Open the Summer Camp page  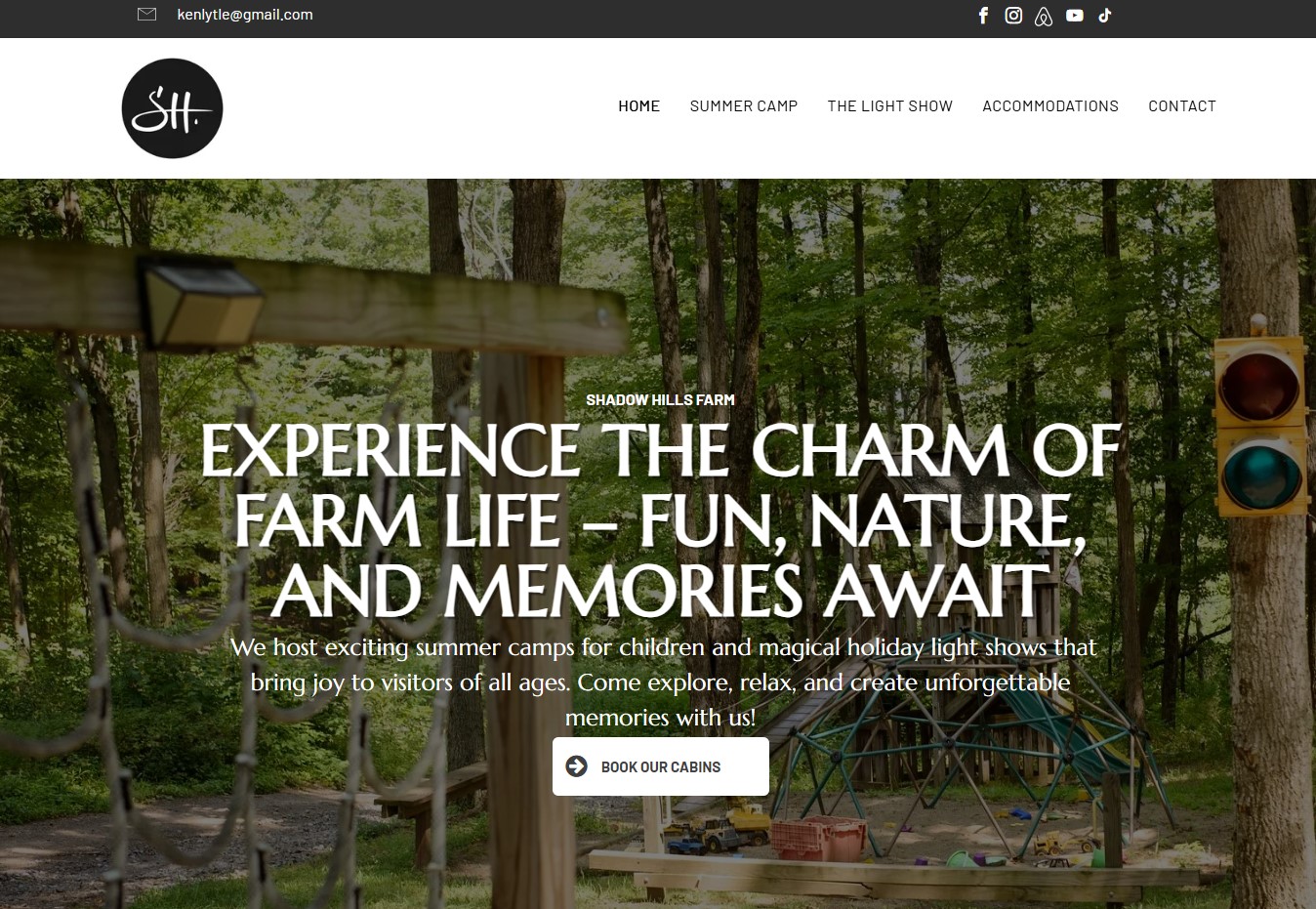[x=744, y=106]
